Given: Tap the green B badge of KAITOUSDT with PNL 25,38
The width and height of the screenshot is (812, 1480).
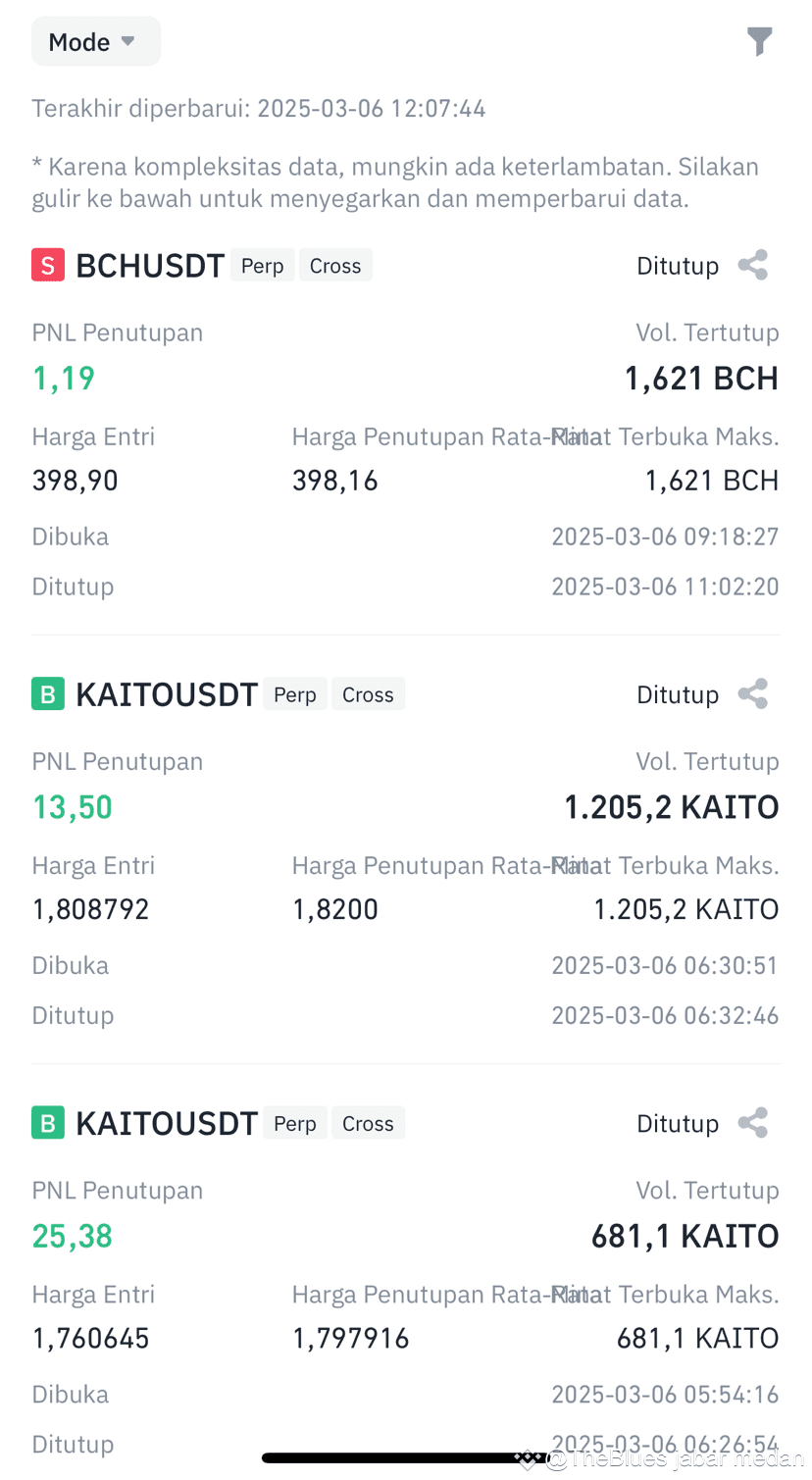Looking at the screenshot, I should pos(48,1123).
